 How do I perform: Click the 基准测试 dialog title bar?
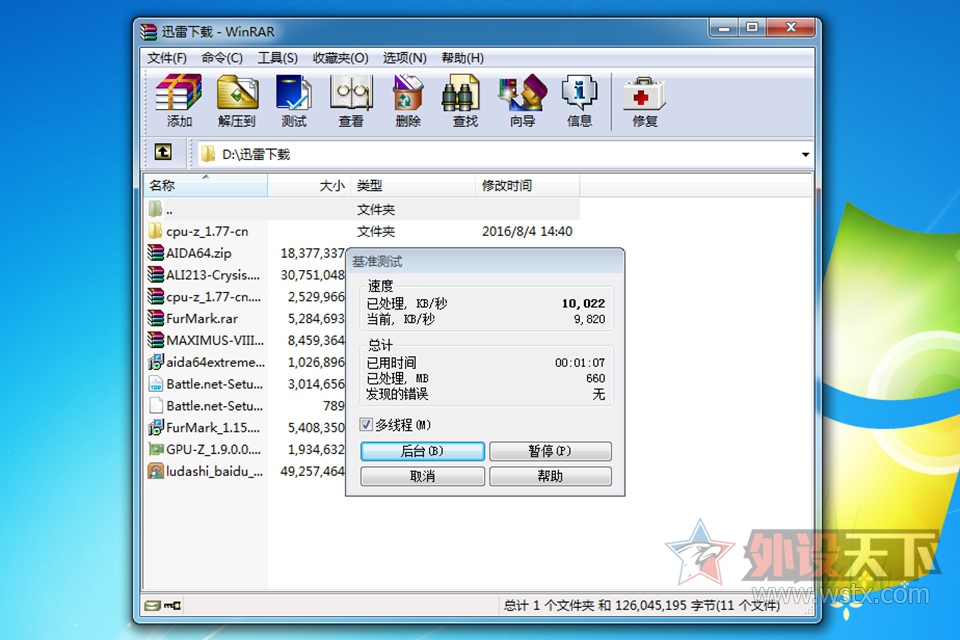(x=485, y=262)
